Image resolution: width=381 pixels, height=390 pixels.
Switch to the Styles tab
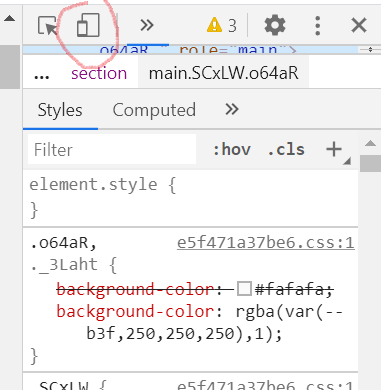pyautogui.click(x=60, y=110)
